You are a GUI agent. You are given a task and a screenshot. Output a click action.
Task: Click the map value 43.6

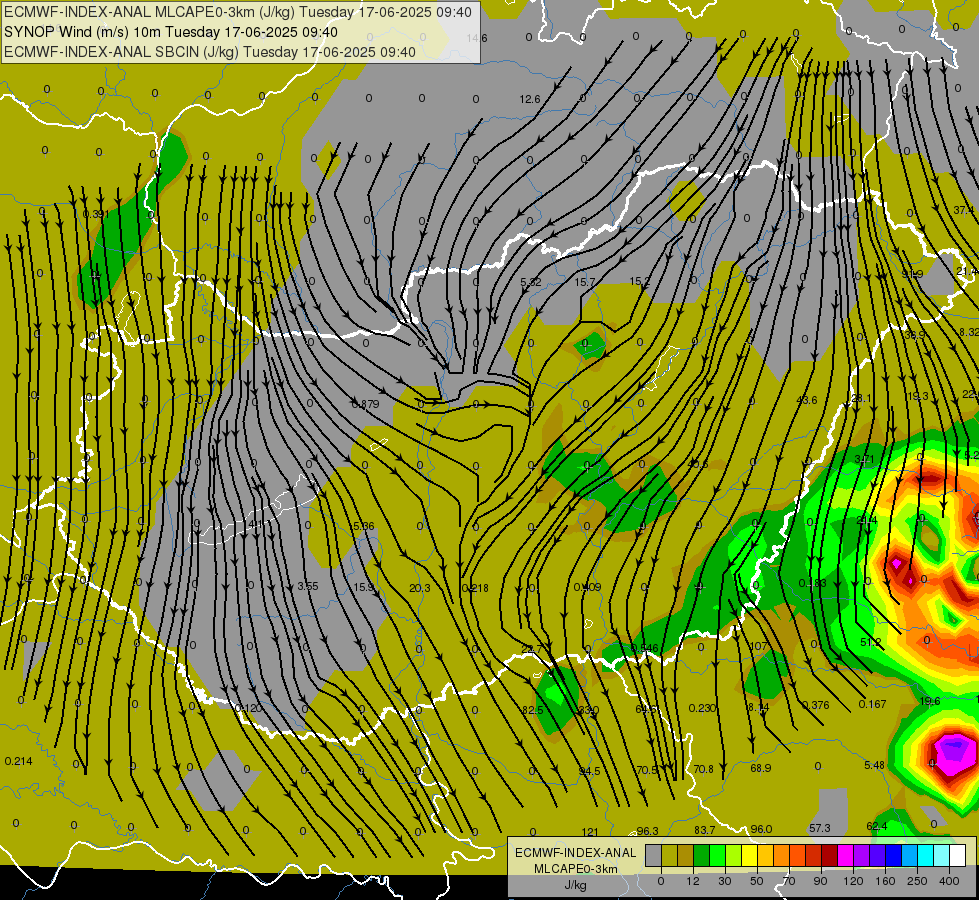[x=807, y=400]
